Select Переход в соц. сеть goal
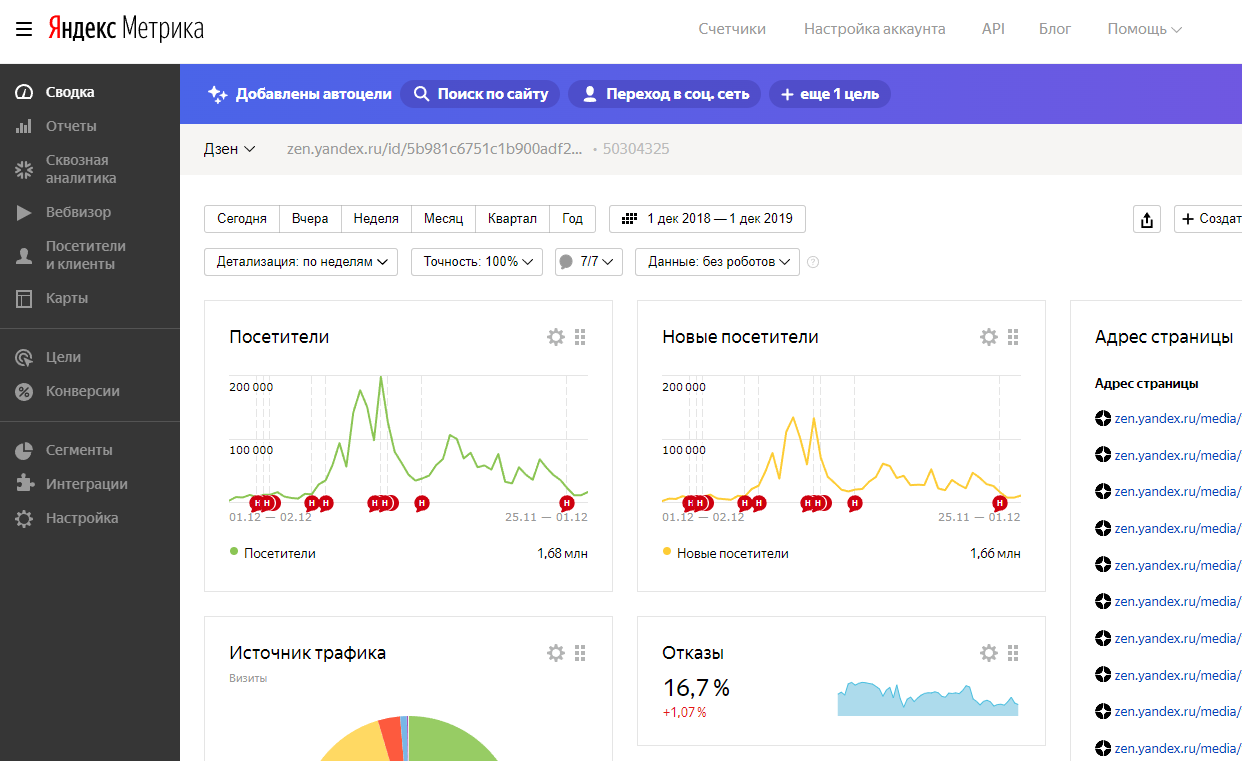The width and height of the screenshot is (1242, 761). click(665, 94)
